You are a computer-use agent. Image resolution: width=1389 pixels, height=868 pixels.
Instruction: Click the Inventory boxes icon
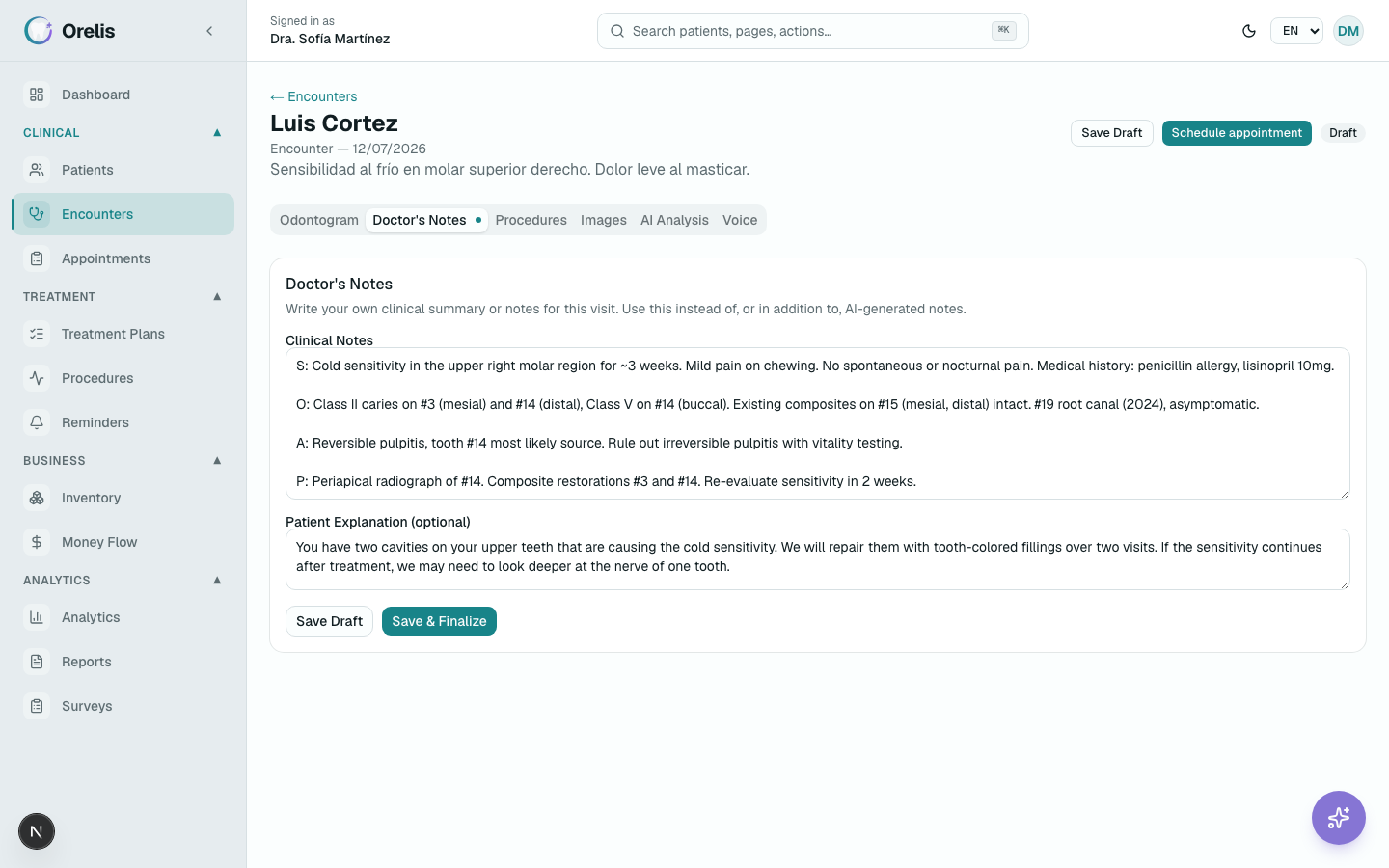[37, 498]
